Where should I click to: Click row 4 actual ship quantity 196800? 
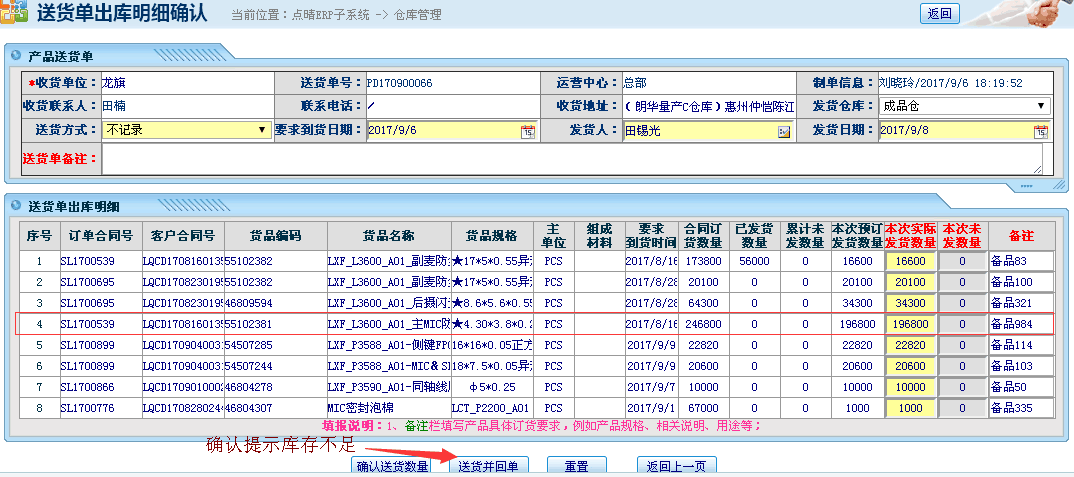pyautogui.click(x=910, y=324)
